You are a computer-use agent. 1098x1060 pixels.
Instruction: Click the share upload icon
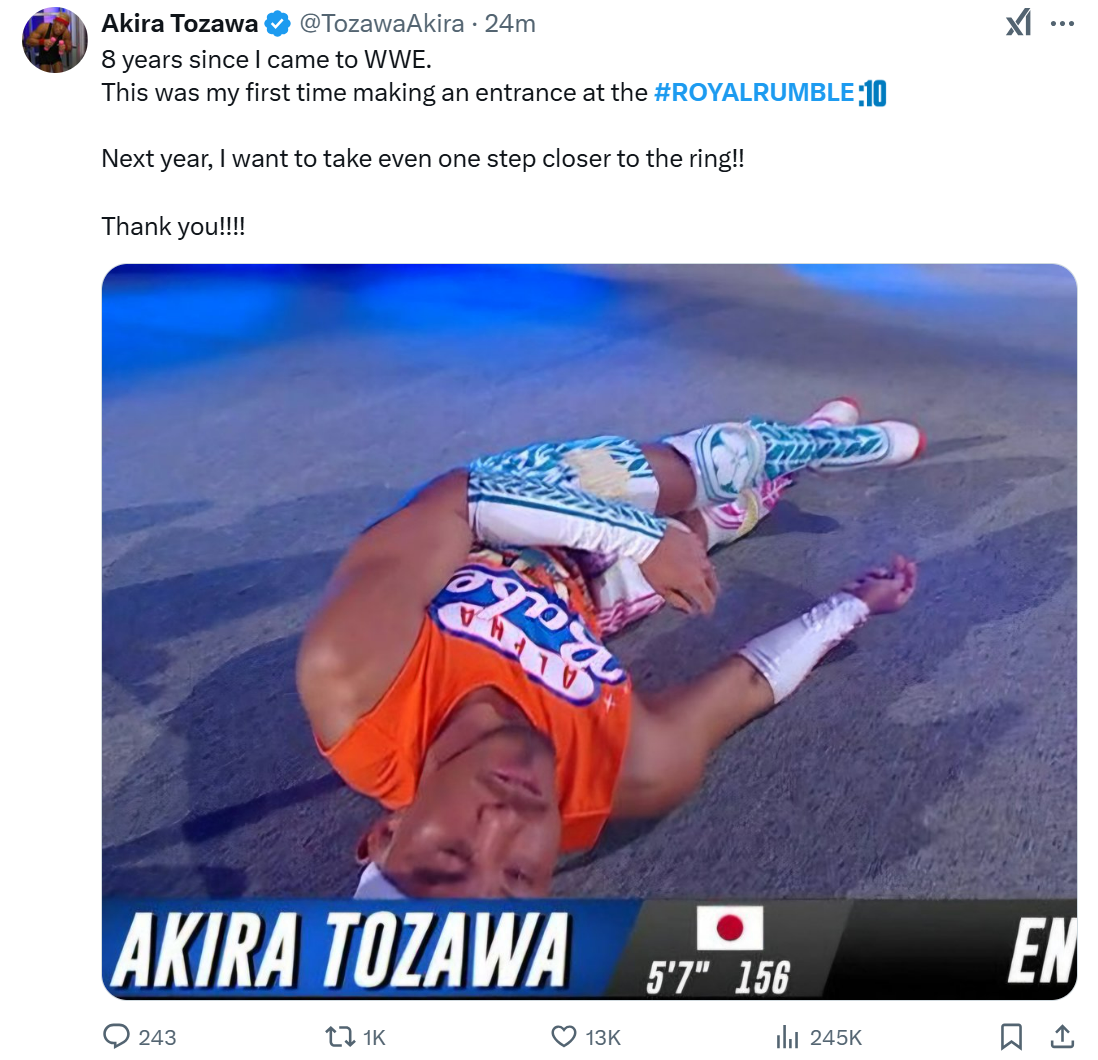1062,1036
